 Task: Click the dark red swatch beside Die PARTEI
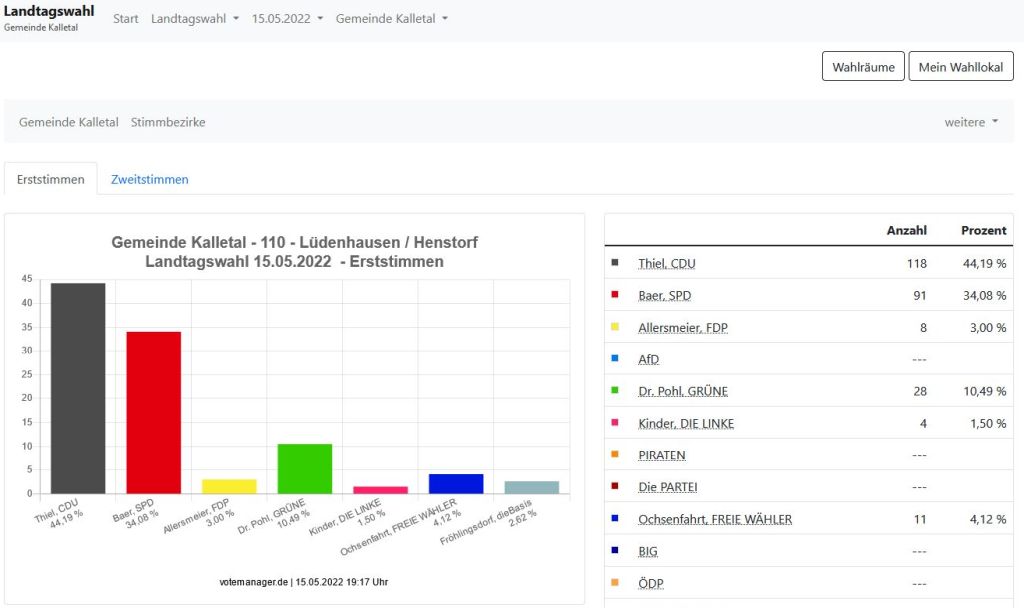[x=615, y=486]
